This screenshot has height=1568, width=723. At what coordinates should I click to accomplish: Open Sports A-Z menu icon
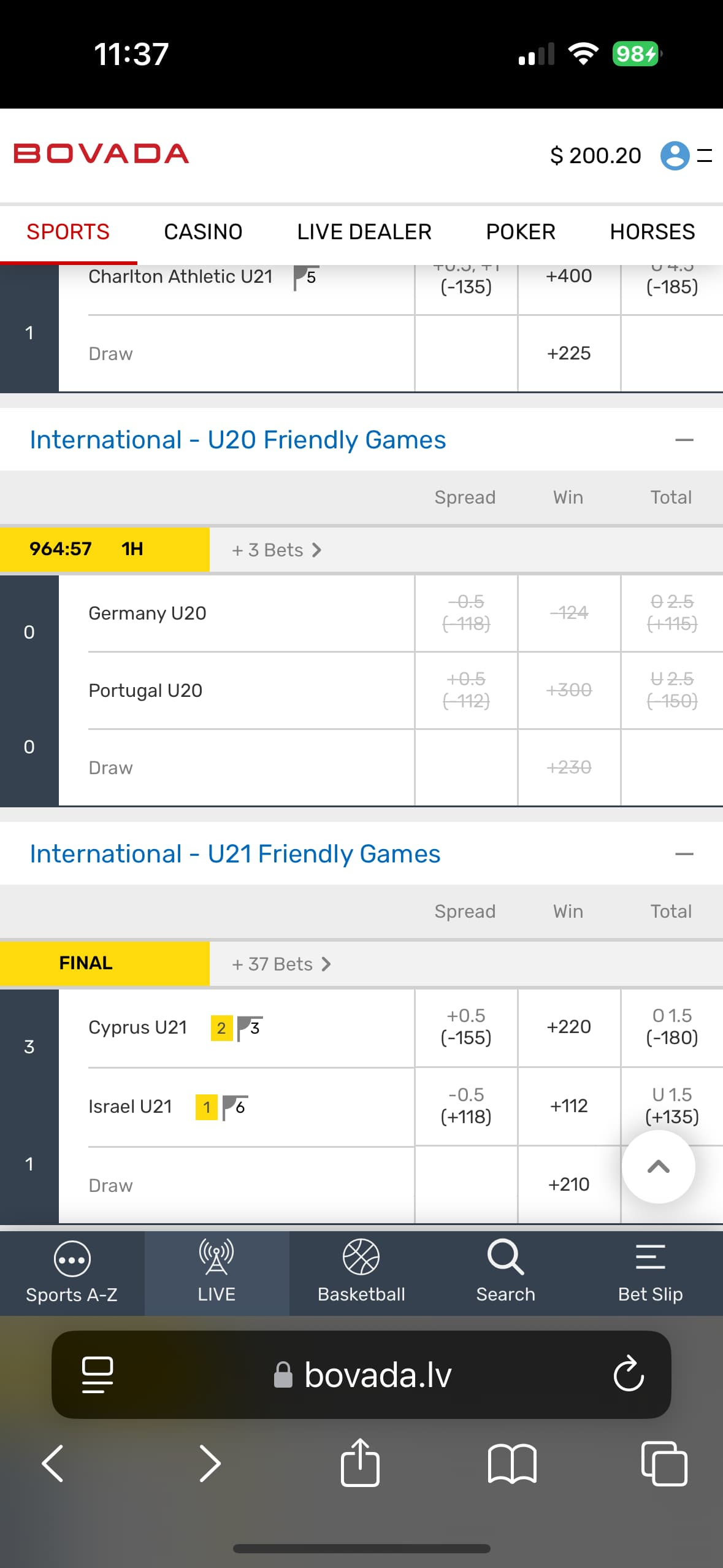click(x=72, y=1259)
